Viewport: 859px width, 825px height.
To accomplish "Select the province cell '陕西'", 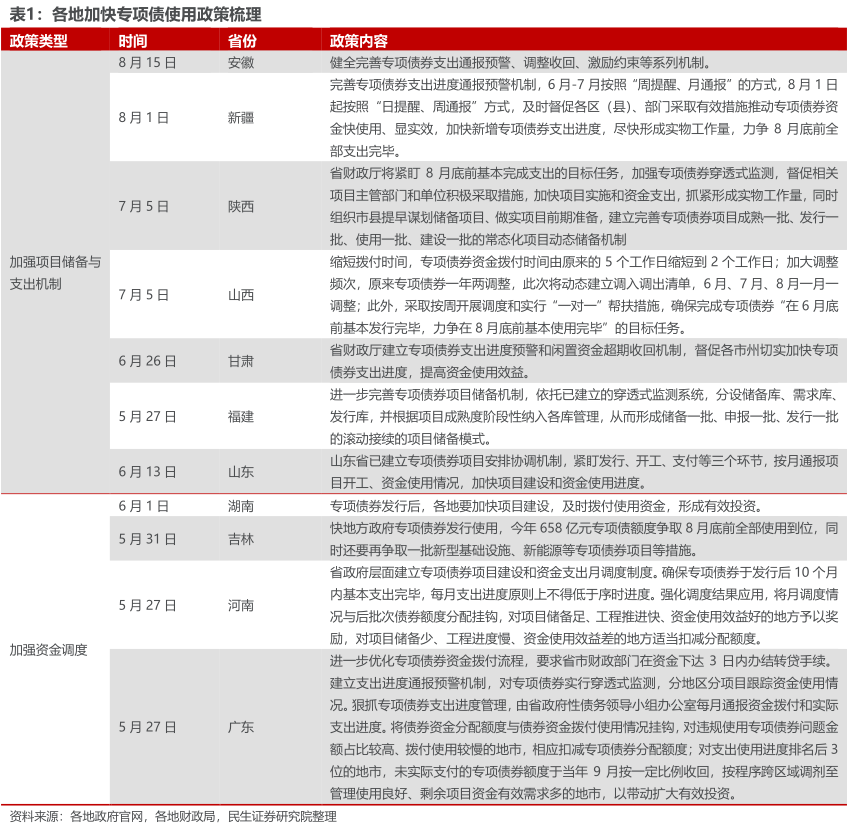I will click(x=241, y=206).
